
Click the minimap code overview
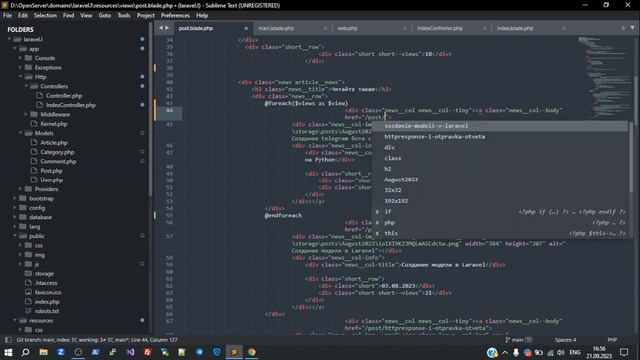tap(604, 78)
